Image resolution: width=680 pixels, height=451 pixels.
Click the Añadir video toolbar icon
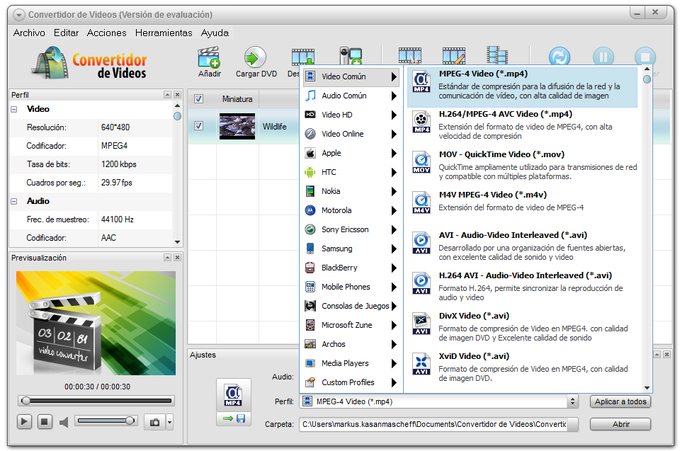(x=209, y=58)
